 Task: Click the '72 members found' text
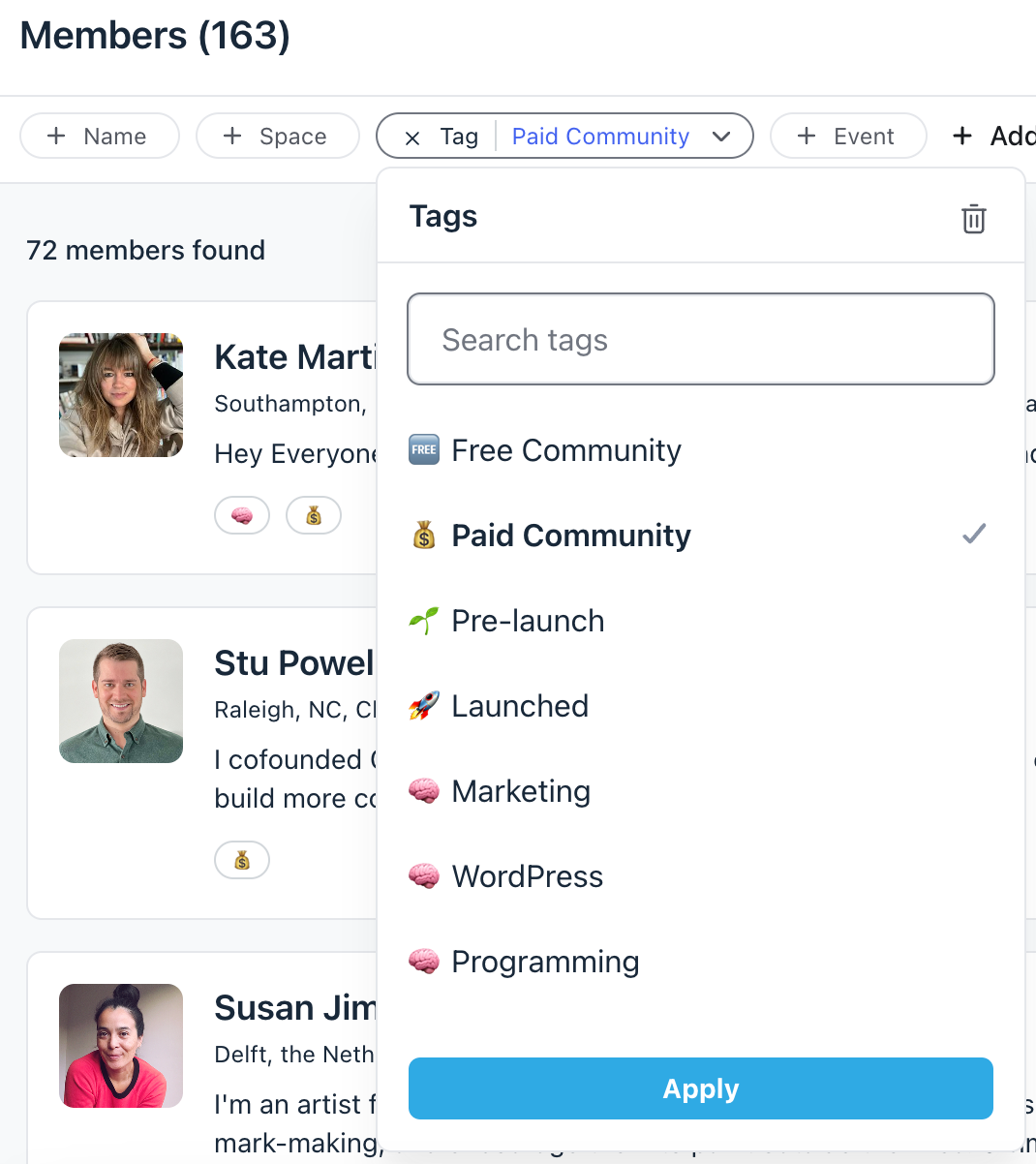click(x=146, y=251)
